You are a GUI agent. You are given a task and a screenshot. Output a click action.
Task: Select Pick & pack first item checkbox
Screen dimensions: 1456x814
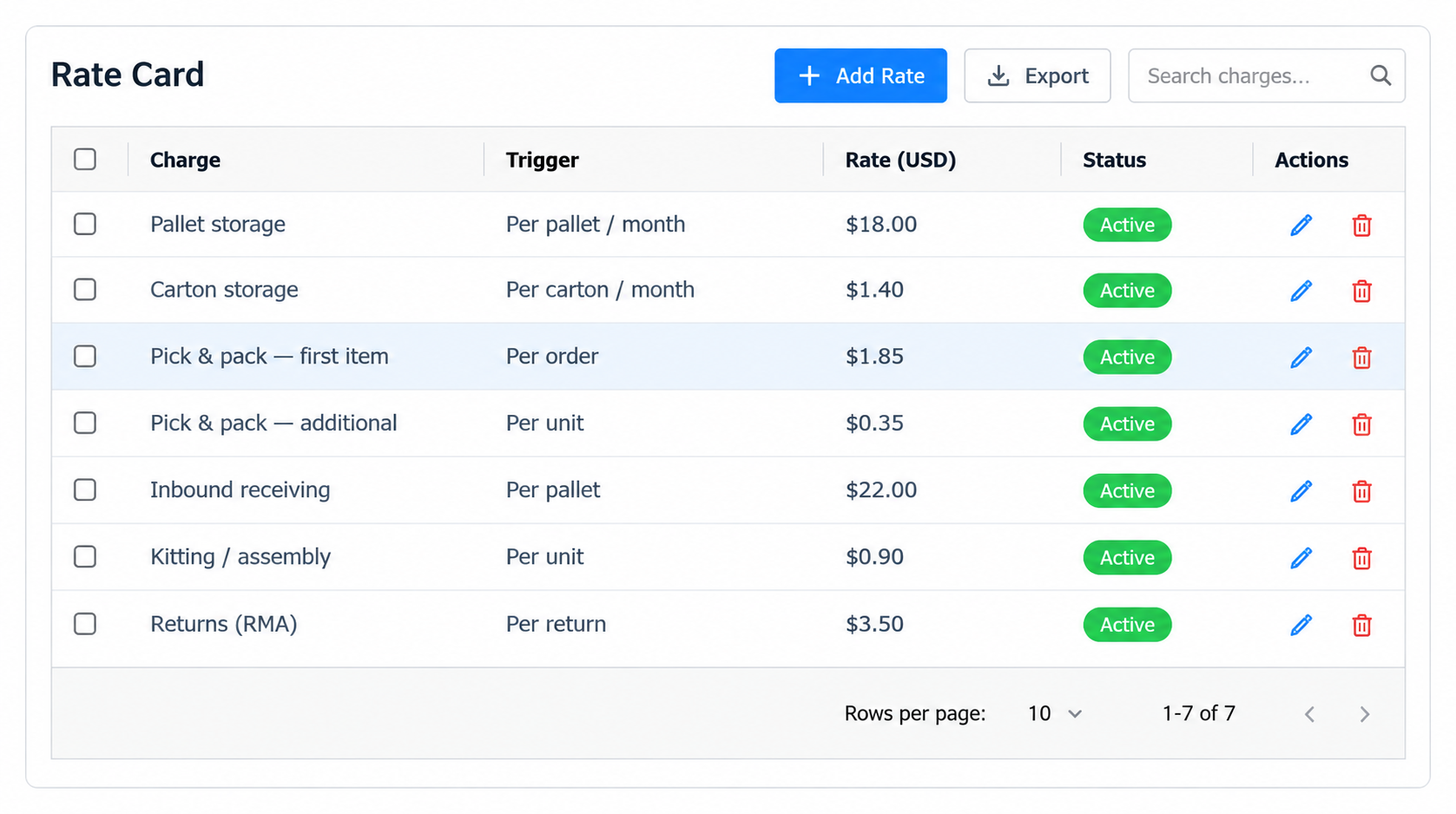click(85, 356)
